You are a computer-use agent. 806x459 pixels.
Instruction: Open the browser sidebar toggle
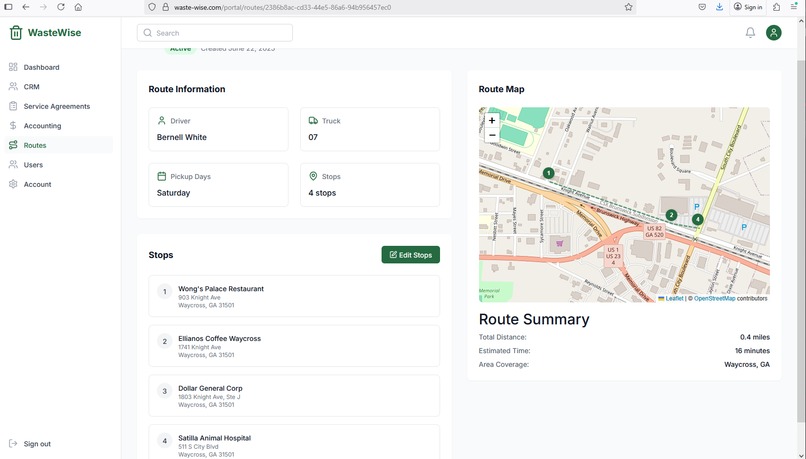(8, 7)
